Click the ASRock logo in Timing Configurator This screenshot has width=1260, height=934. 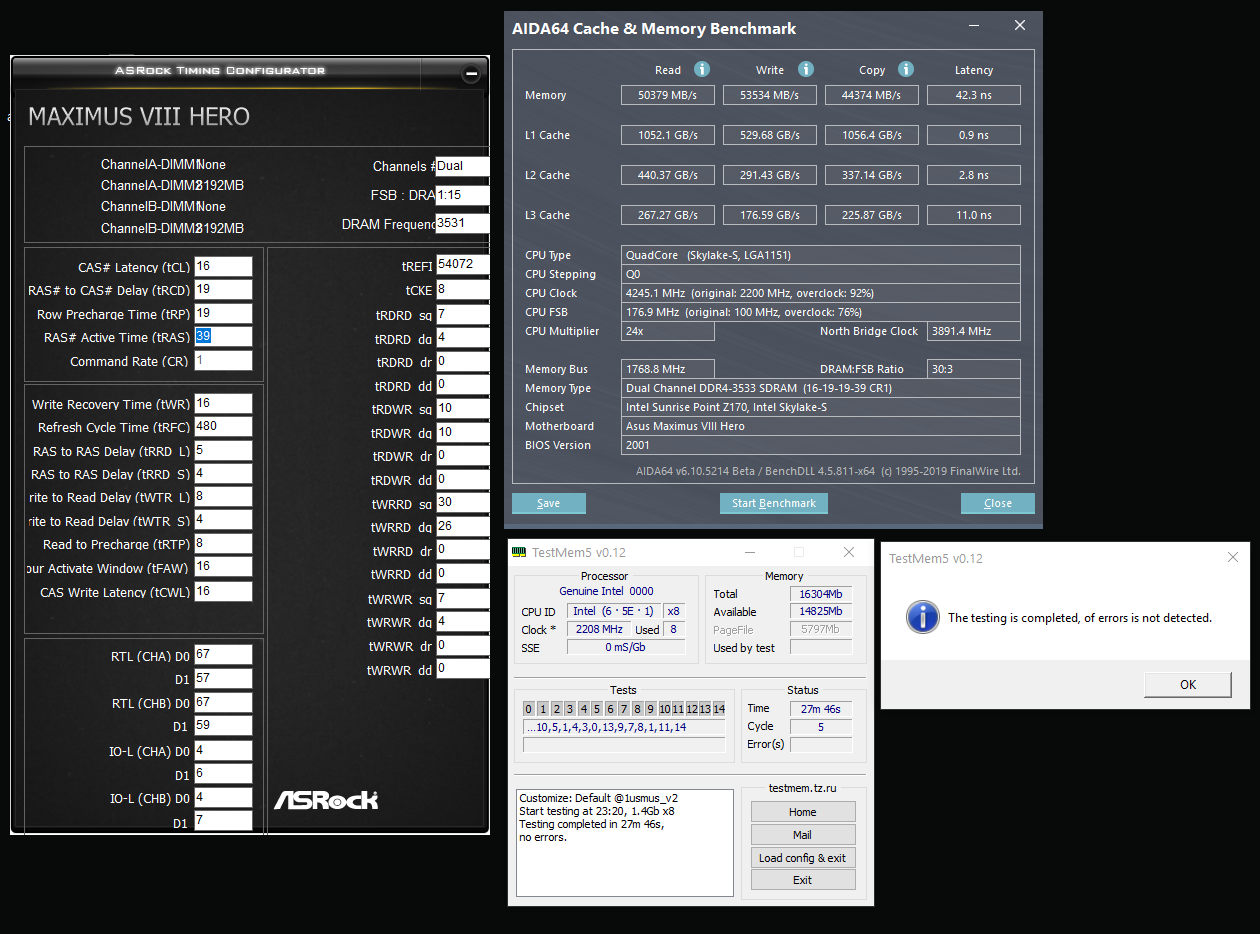click(326, 800)
